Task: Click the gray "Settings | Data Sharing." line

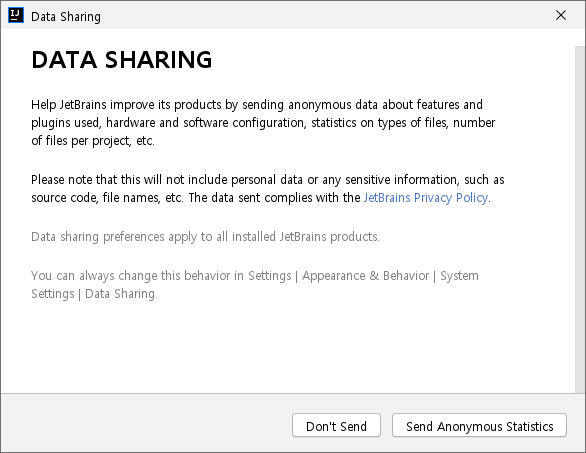Action: [94, 294]
